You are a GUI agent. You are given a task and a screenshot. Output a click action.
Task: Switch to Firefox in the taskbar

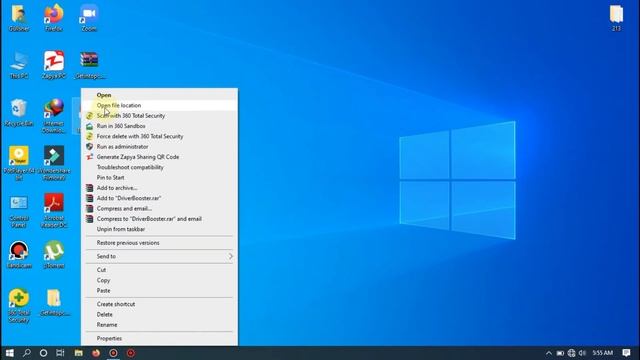(x=96, y=353)
